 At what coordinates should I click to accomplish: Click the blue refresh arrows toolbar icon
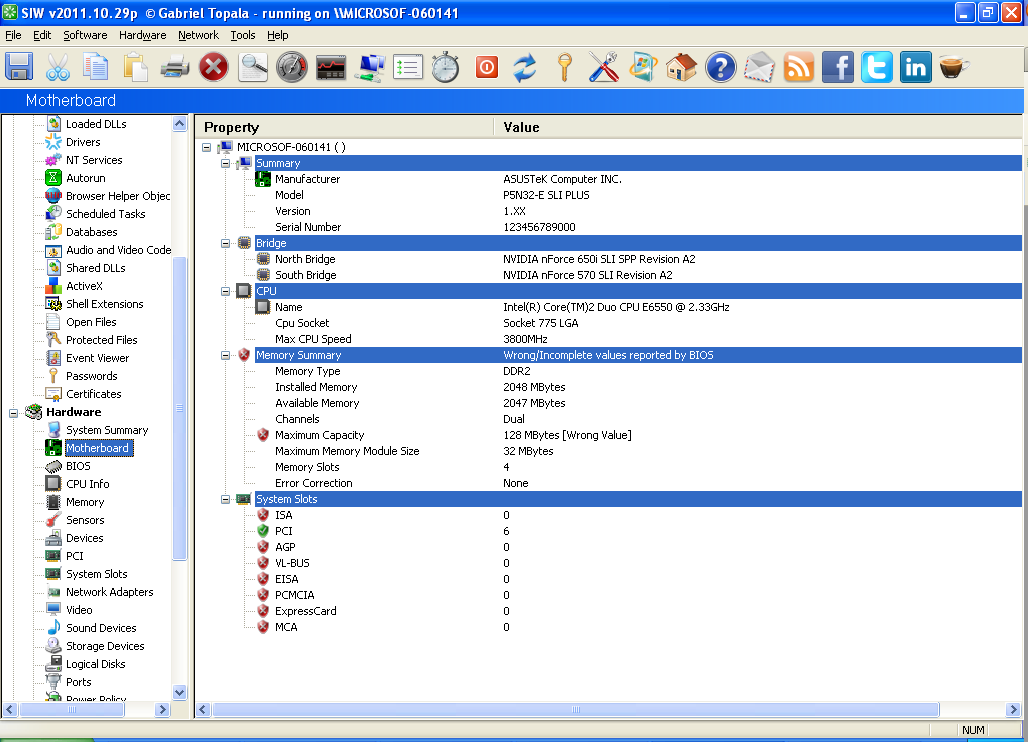(x=524, y=67)
